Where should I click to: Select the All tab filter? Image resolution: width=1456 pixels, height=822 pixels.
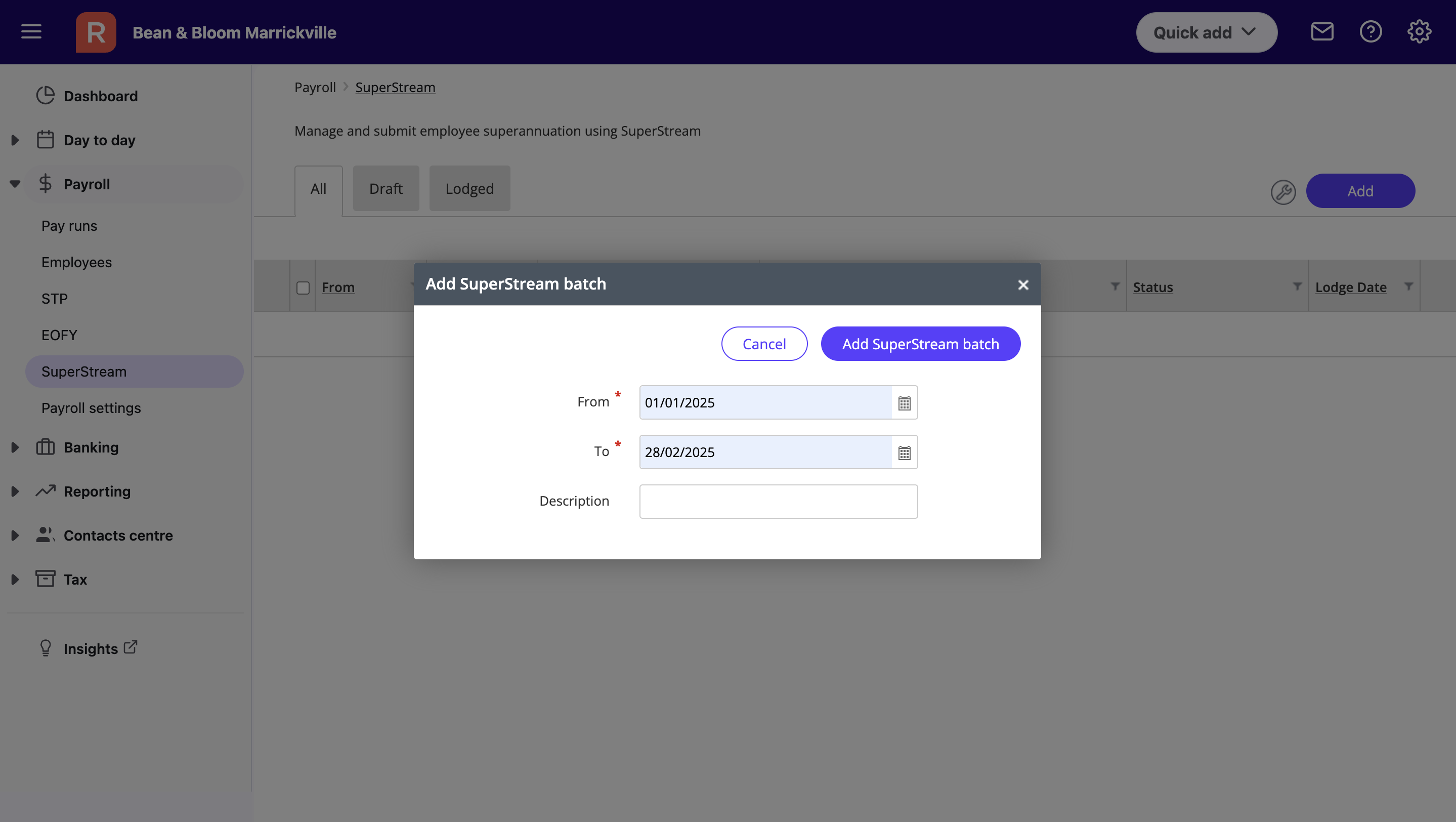click(x=318, y=188)
